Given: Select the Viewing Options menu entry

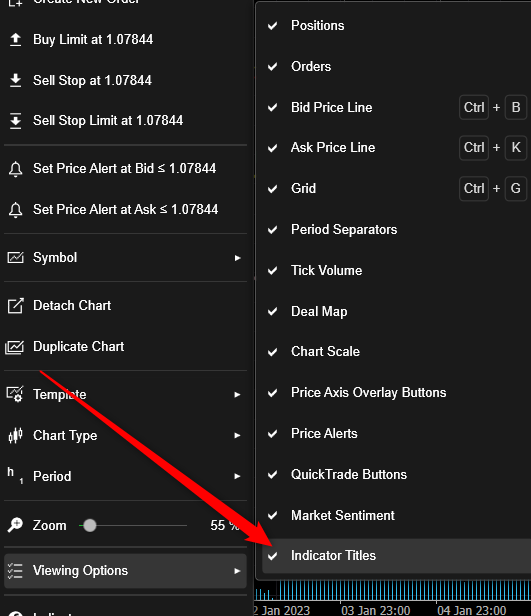Looking at the screenshot, I should [125, 571].
